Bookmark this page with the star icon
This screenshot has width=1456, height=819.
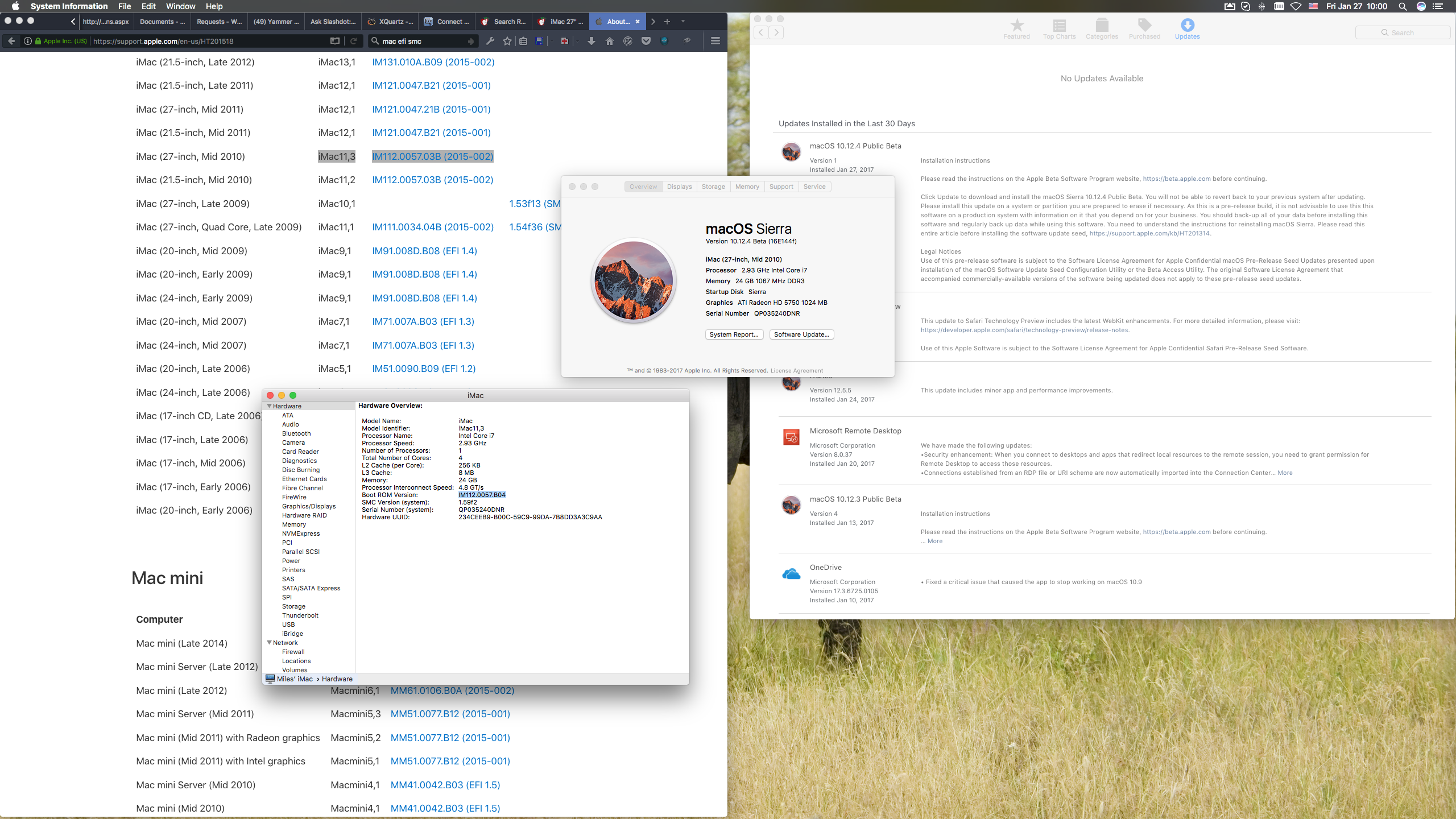coord(507,41)
